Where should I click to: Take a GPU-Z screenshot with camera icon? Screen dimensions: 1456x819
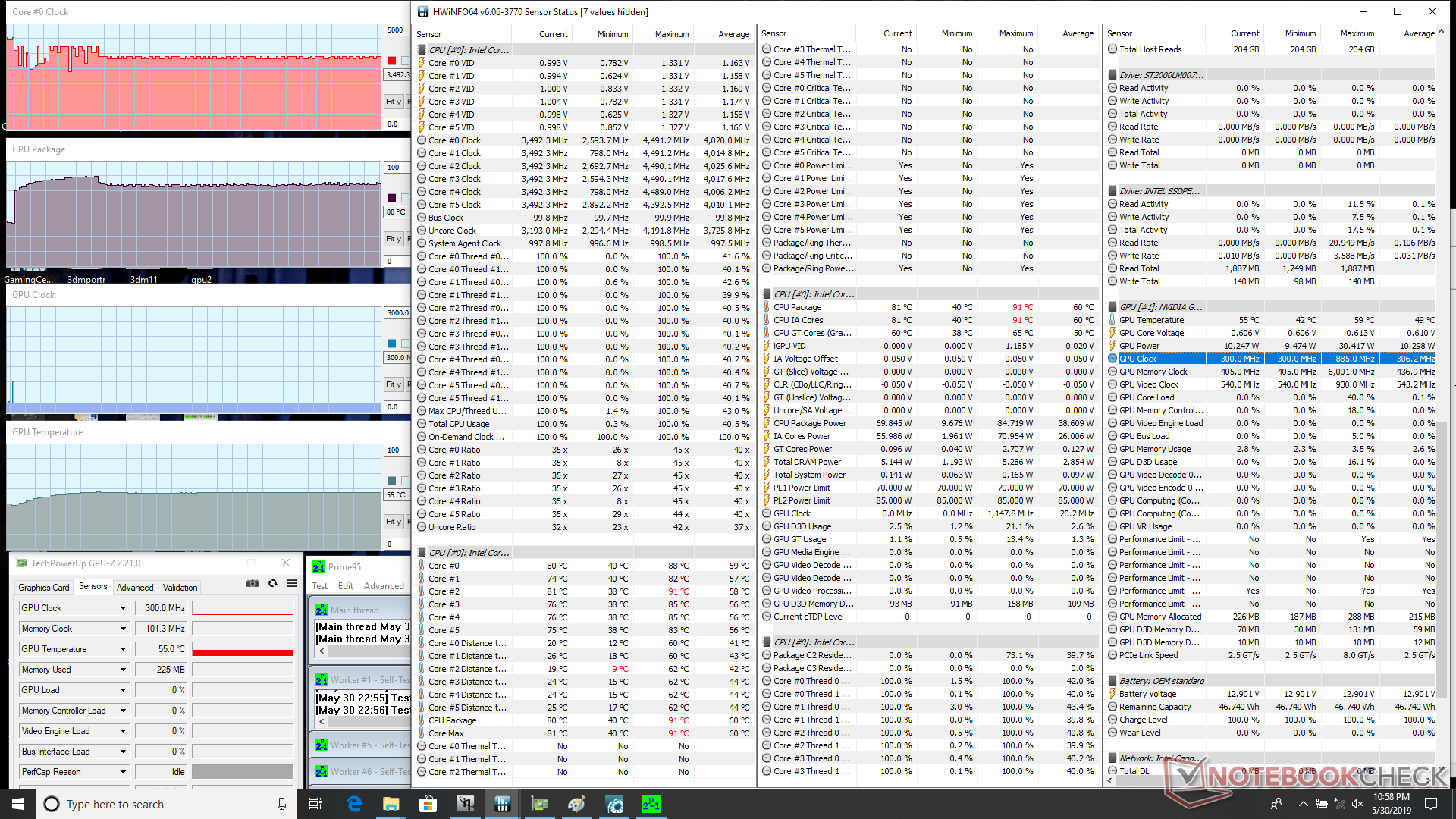point(253,584)
